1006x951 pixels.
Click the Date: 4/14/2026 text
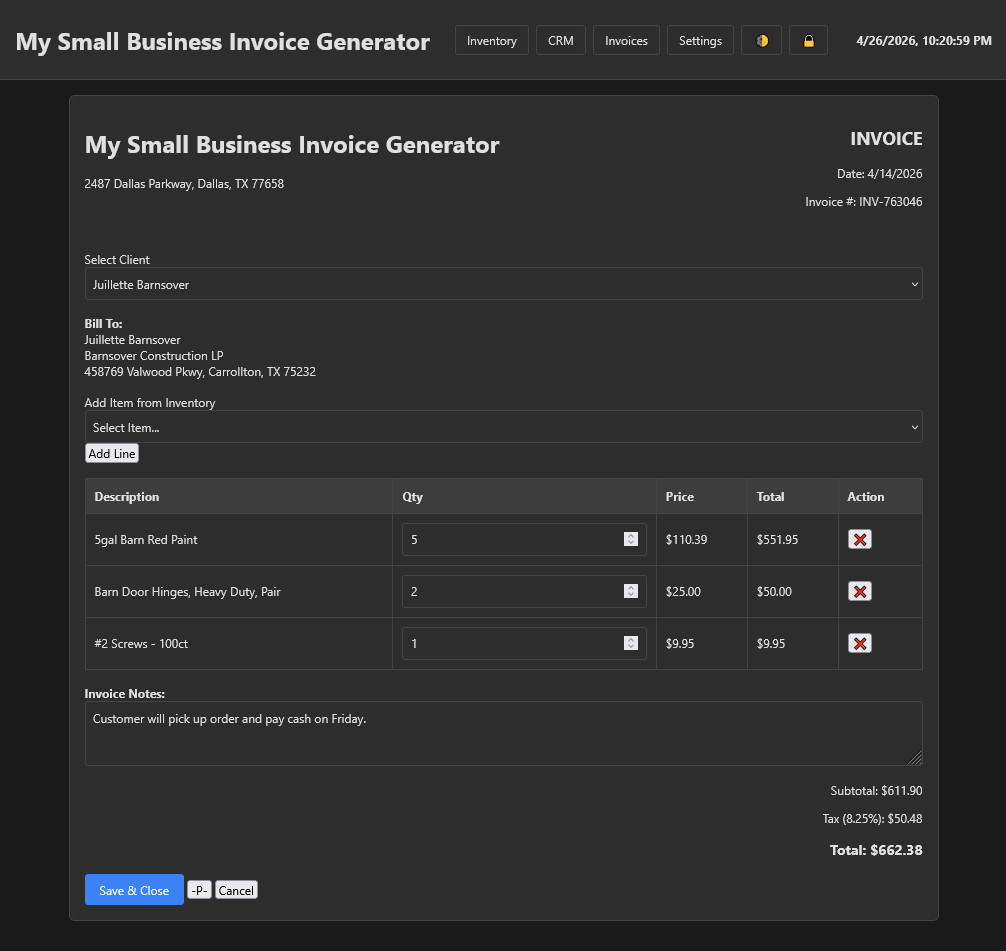pyautogui.click(x=879, y=173)
